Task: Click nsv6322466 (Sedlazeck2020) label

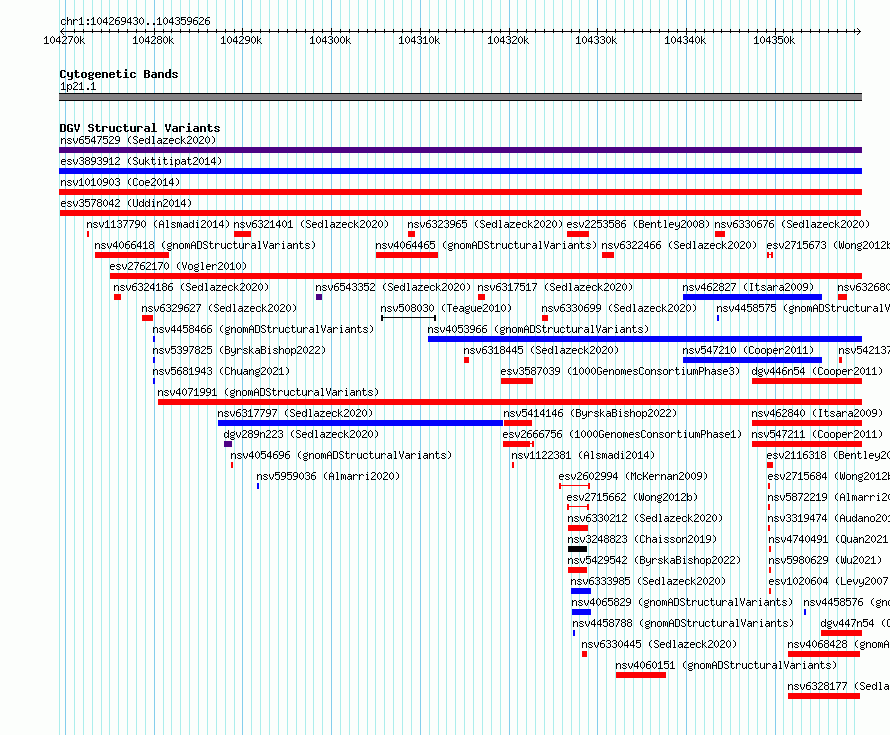Action: pyautogui.click(x=679, y=245)
